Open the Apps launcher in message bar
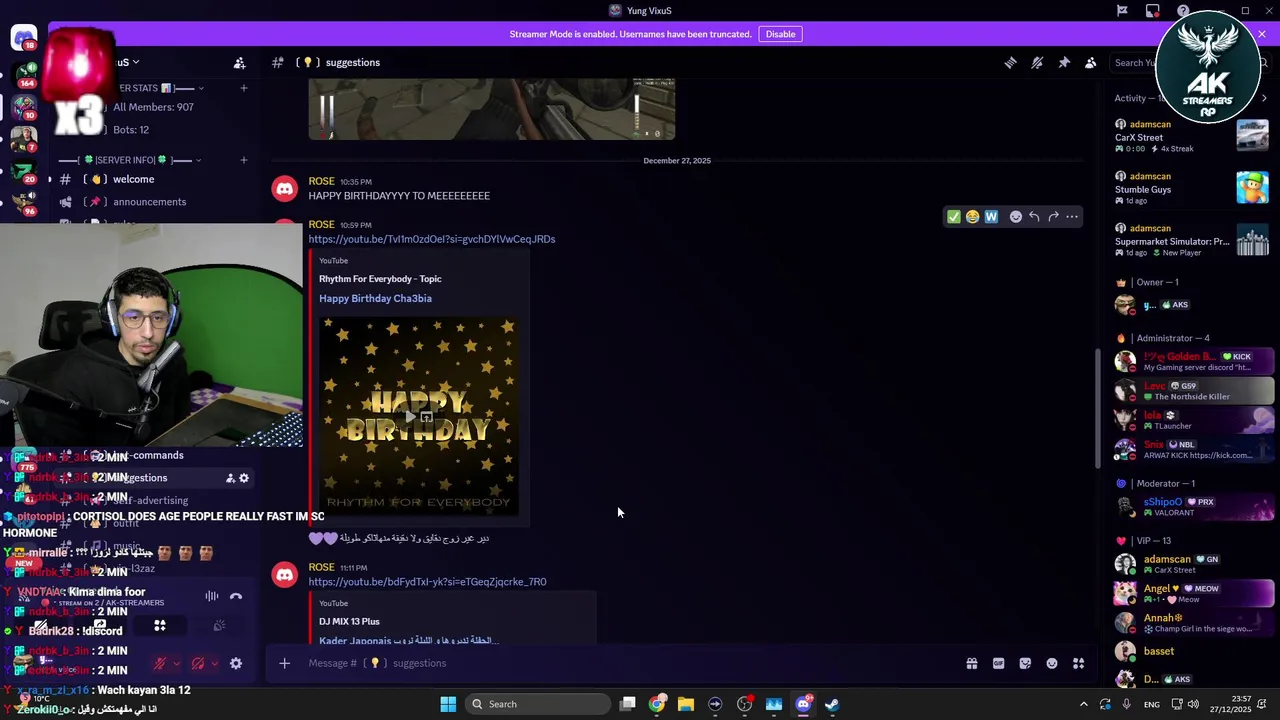This screenshot has height=720, width=1280. (1079, 663)
